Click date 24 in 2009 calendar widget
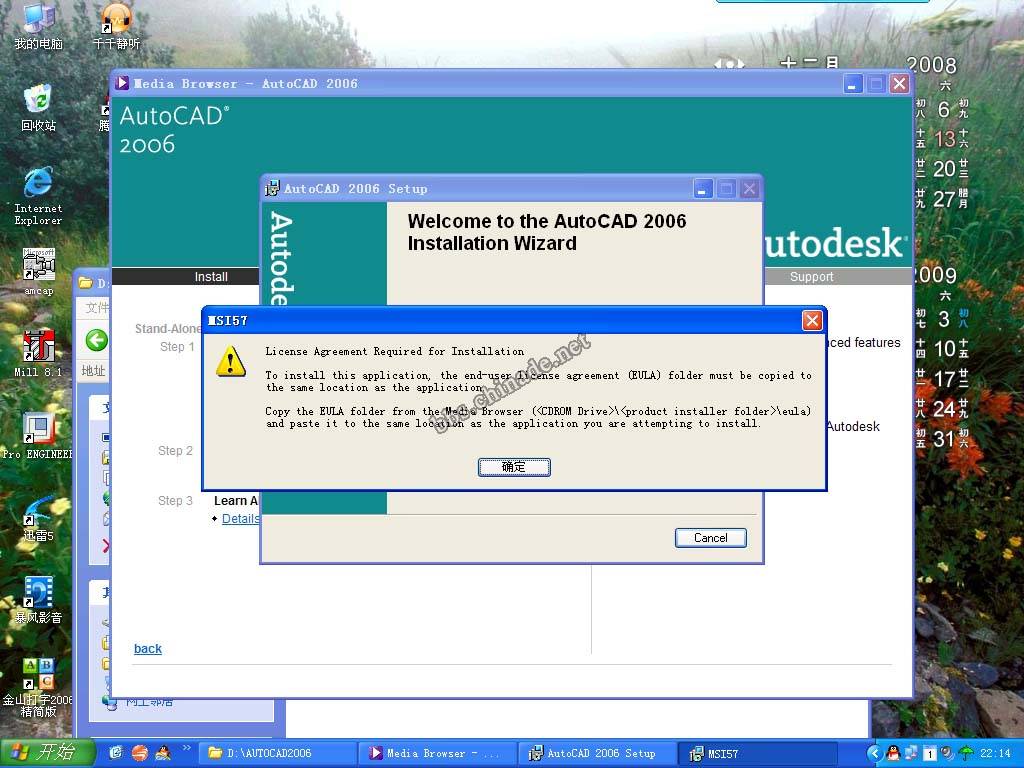 (x=944, y=409)
